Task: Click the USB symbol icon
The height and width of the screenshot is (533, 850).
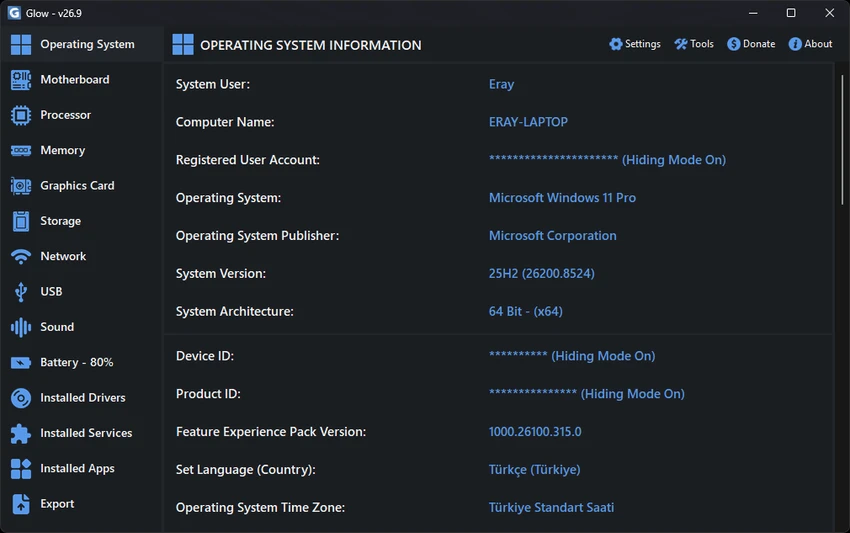Action: click(21, 292)
